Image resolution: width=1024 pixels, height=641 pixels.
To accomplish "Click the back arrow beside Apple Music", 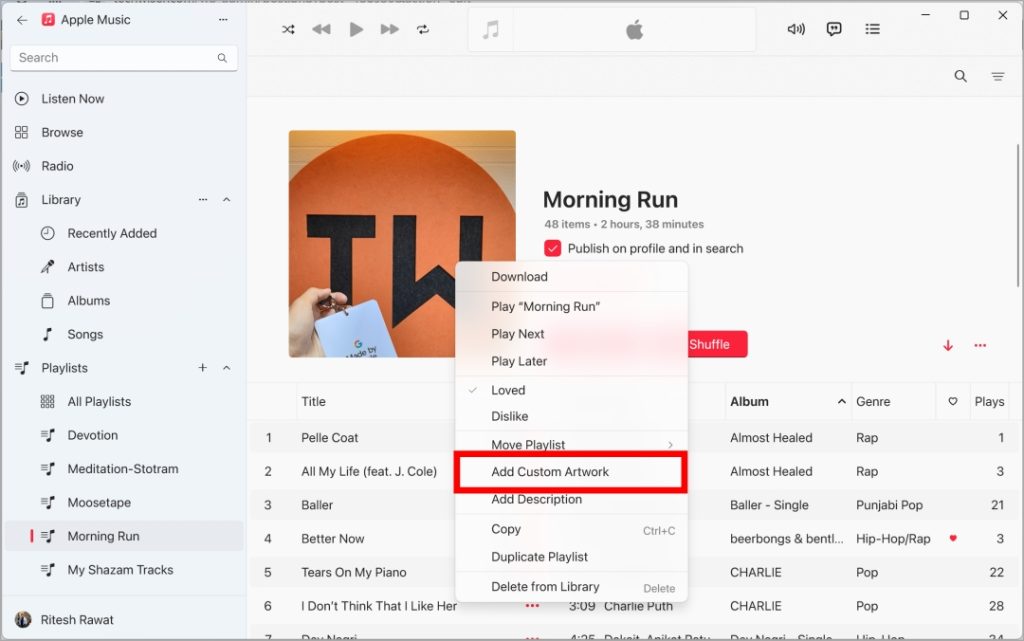I will [x=22, y=20].
